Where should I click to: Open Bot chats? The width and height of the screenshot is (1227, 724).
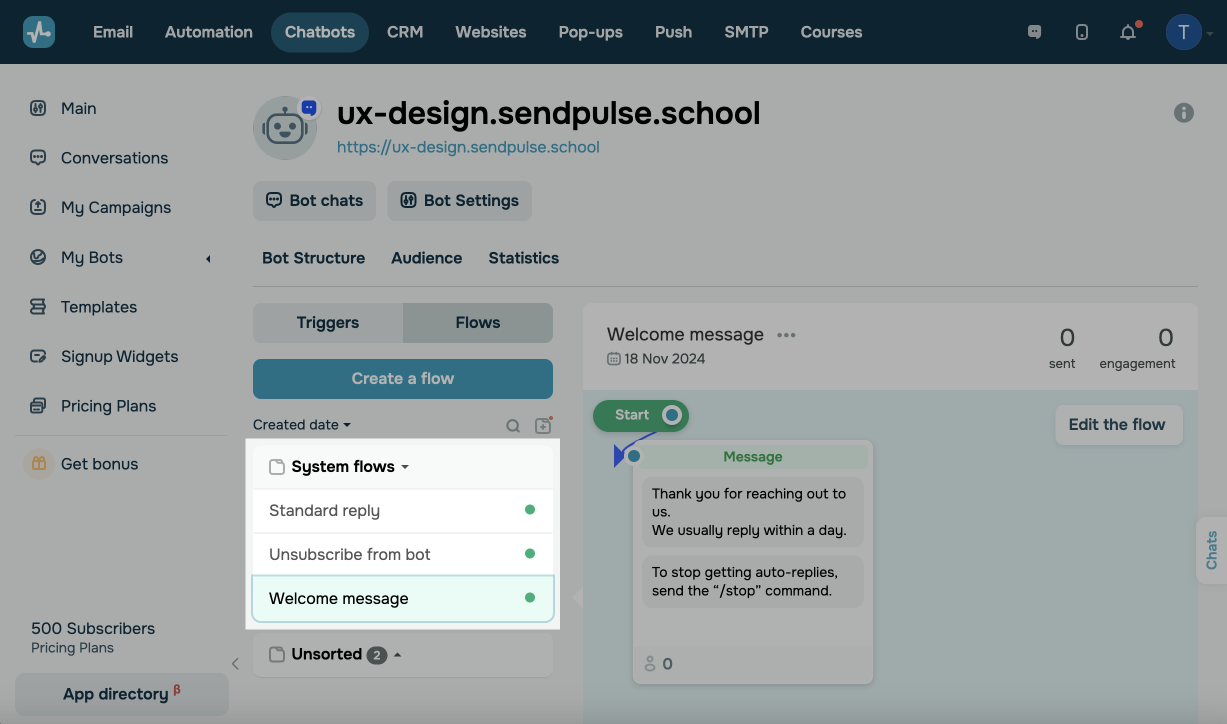click(x=315, y=201)
